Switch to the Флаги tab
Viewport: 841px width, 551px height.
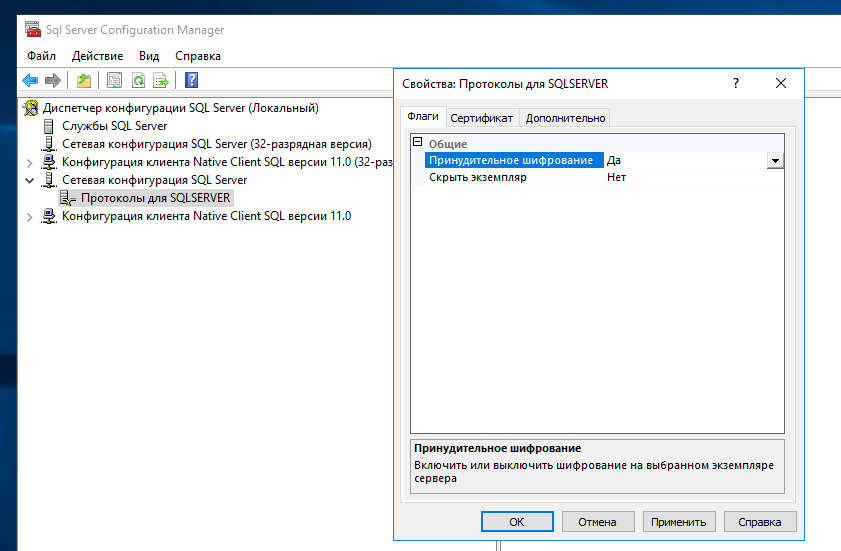(x=423, y=116)
